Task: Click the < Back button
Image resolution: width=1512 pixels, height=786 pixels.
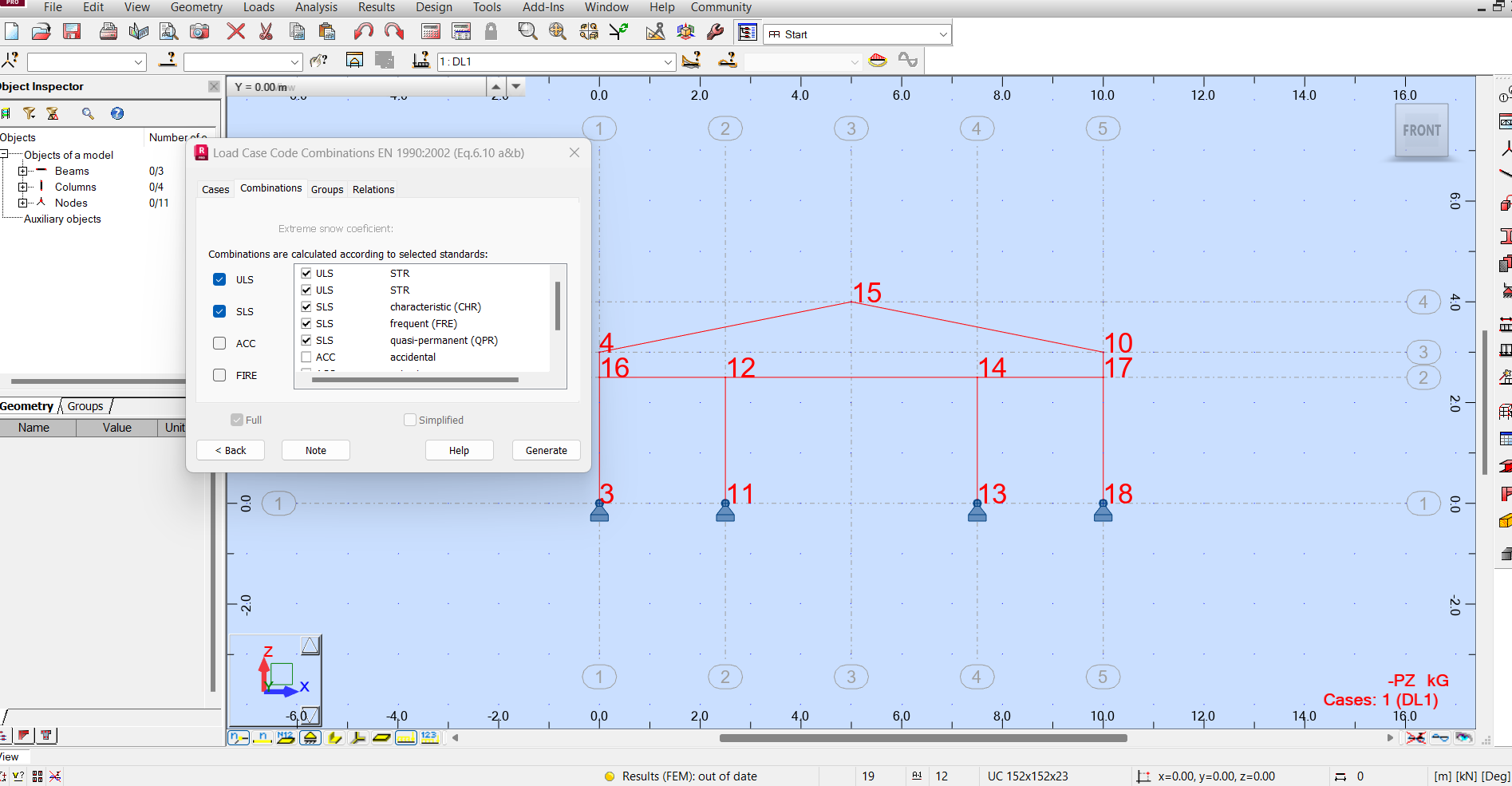Action: [x=231, y=451]
